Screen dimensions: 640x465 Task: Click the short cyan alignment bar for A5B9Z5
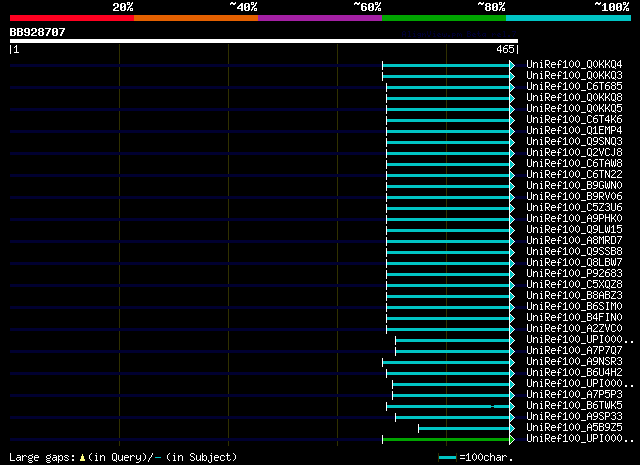464,429
